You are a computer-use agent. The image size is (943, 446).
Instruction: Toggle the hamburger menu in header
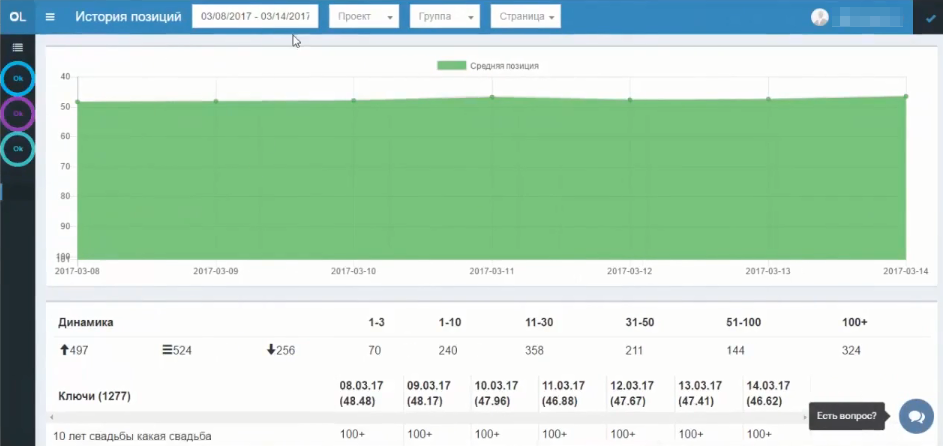coord(51,17)
